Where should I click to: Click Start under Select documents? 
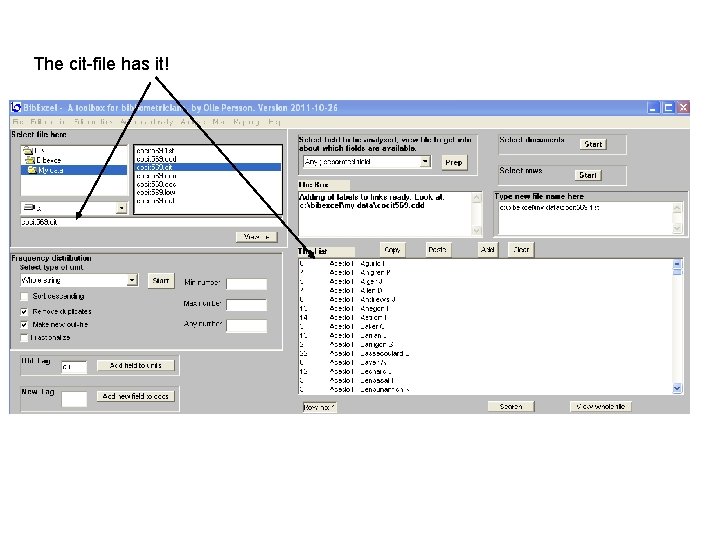[593, 144]
